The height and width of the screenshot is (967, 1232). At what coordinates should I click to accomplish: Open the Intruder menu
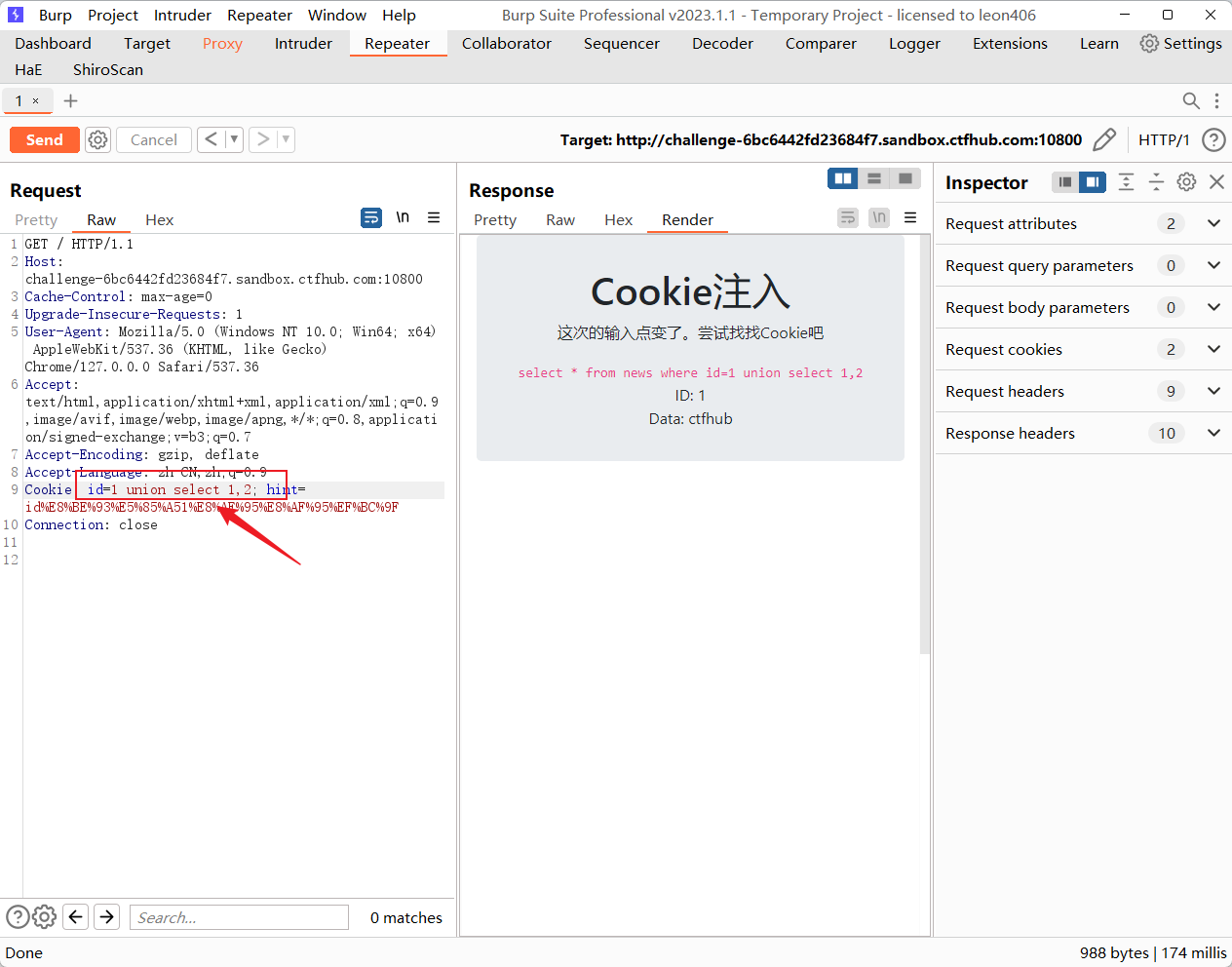tap(182, 15)
